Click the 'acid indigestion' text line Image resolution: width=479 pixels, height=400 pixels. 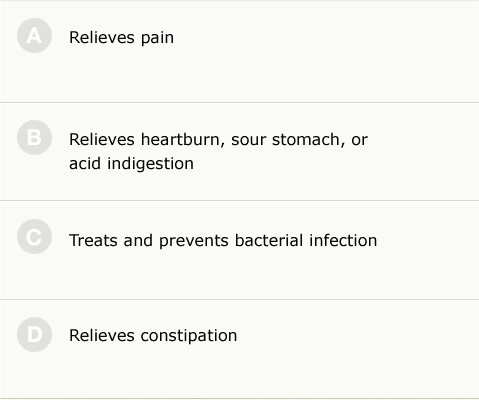(x=131, y=164)
